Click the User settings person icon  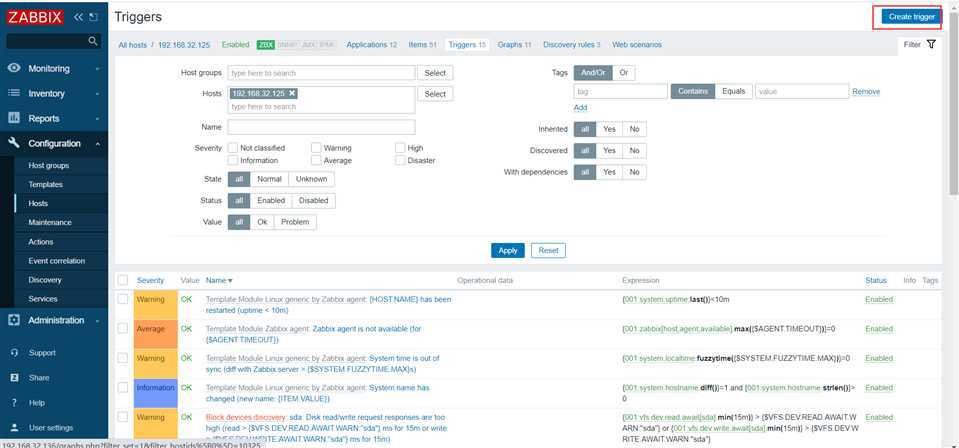(x=15, y=428)
